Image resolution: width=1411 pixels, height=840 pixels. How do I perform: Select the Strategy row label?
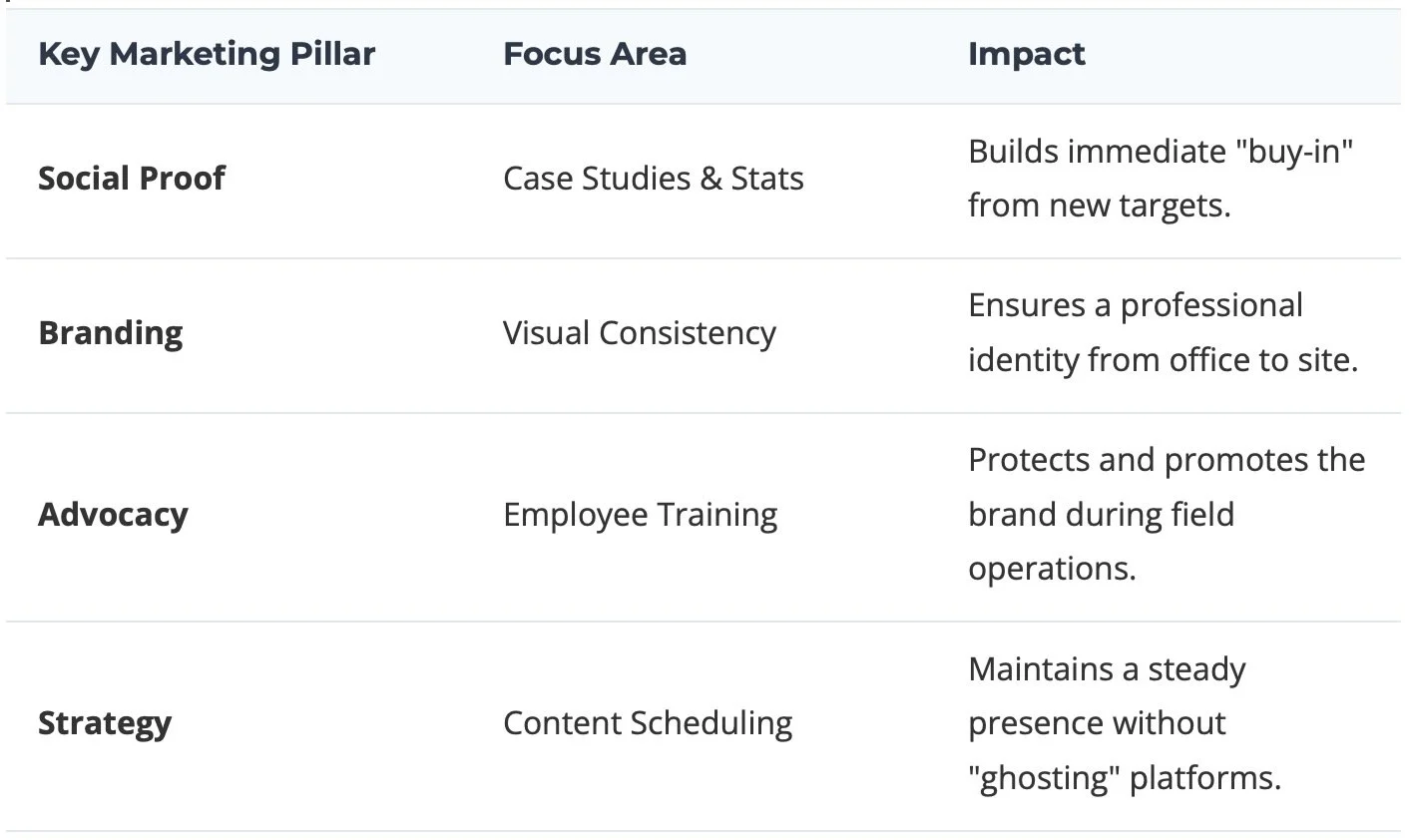click(x=105, y=723)
